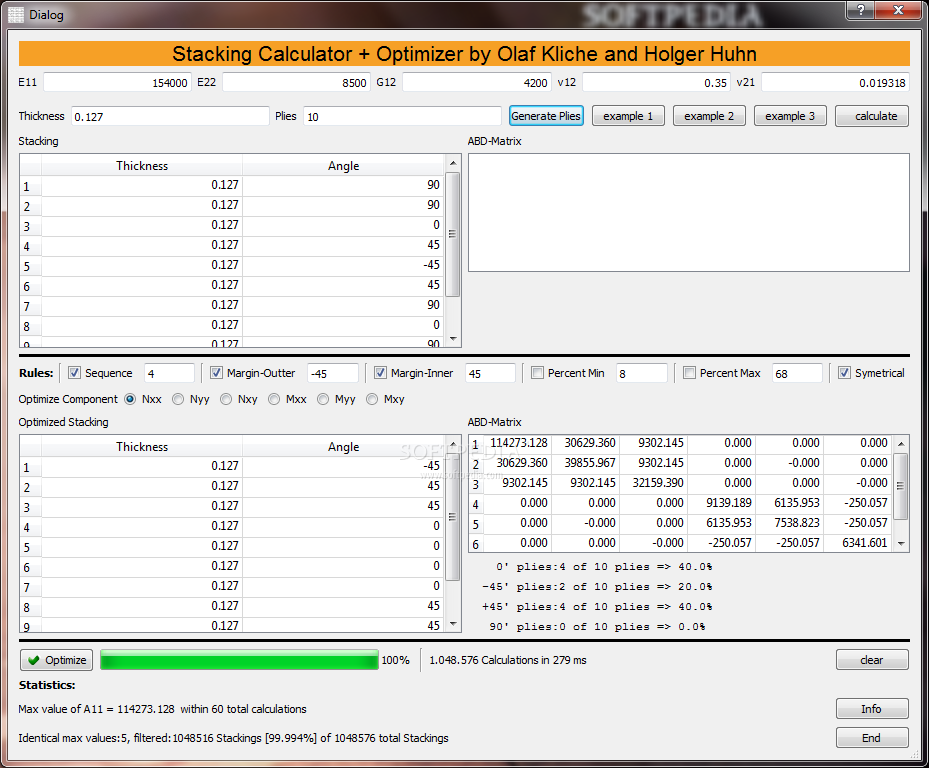Click the empty upper ABD-Matrix text box
Screen dimensions: 929x768
tap(688, 213)
